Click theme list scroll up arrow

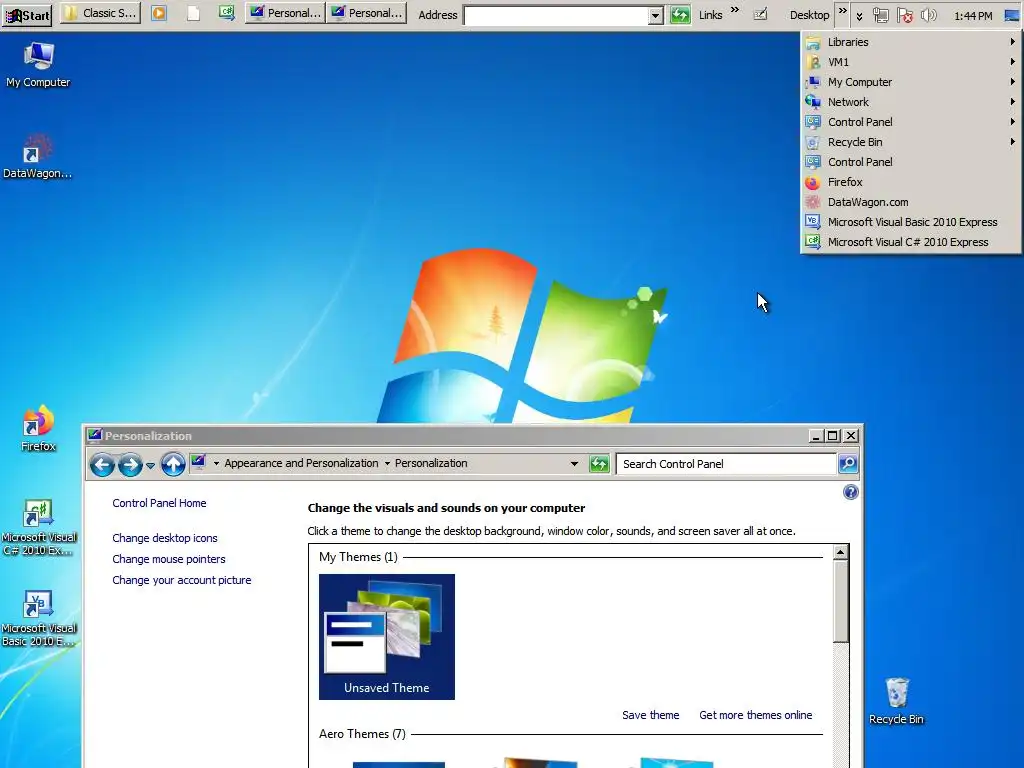click(840, 552)
